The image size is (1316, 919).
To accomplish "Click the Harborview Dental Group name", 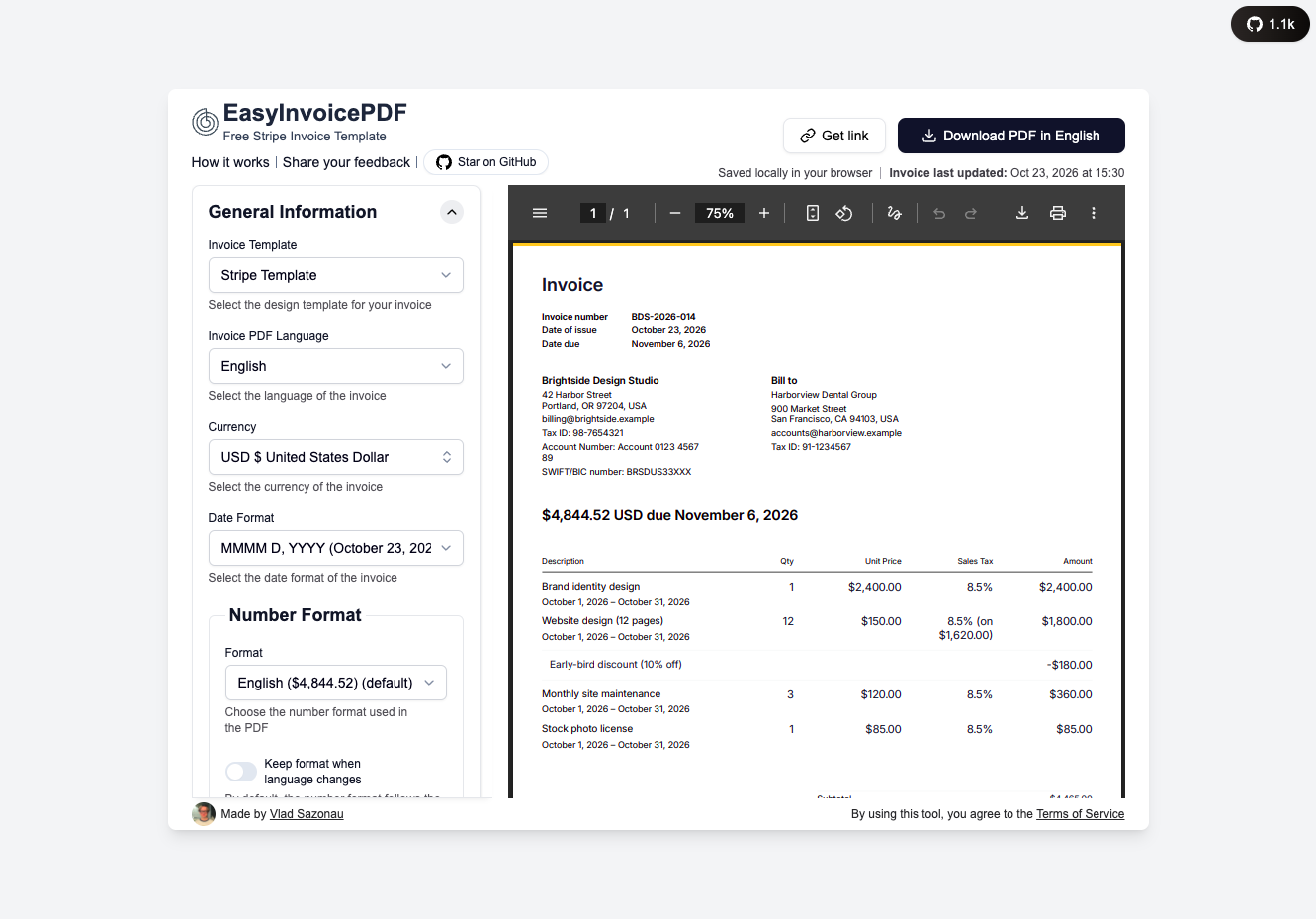I will 824,395.
